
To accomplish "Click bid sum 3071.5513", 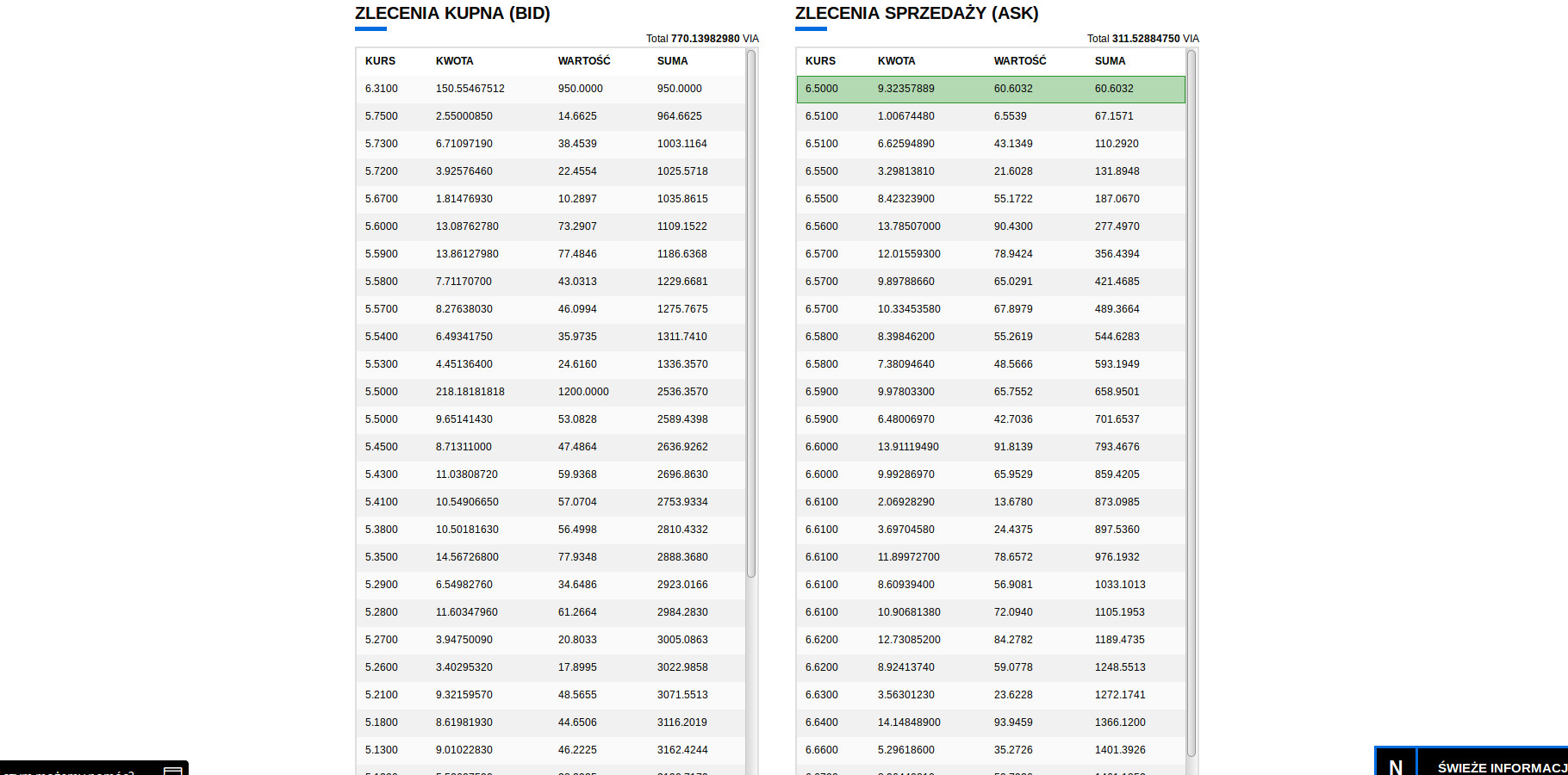I will click(x=682, y=695).
